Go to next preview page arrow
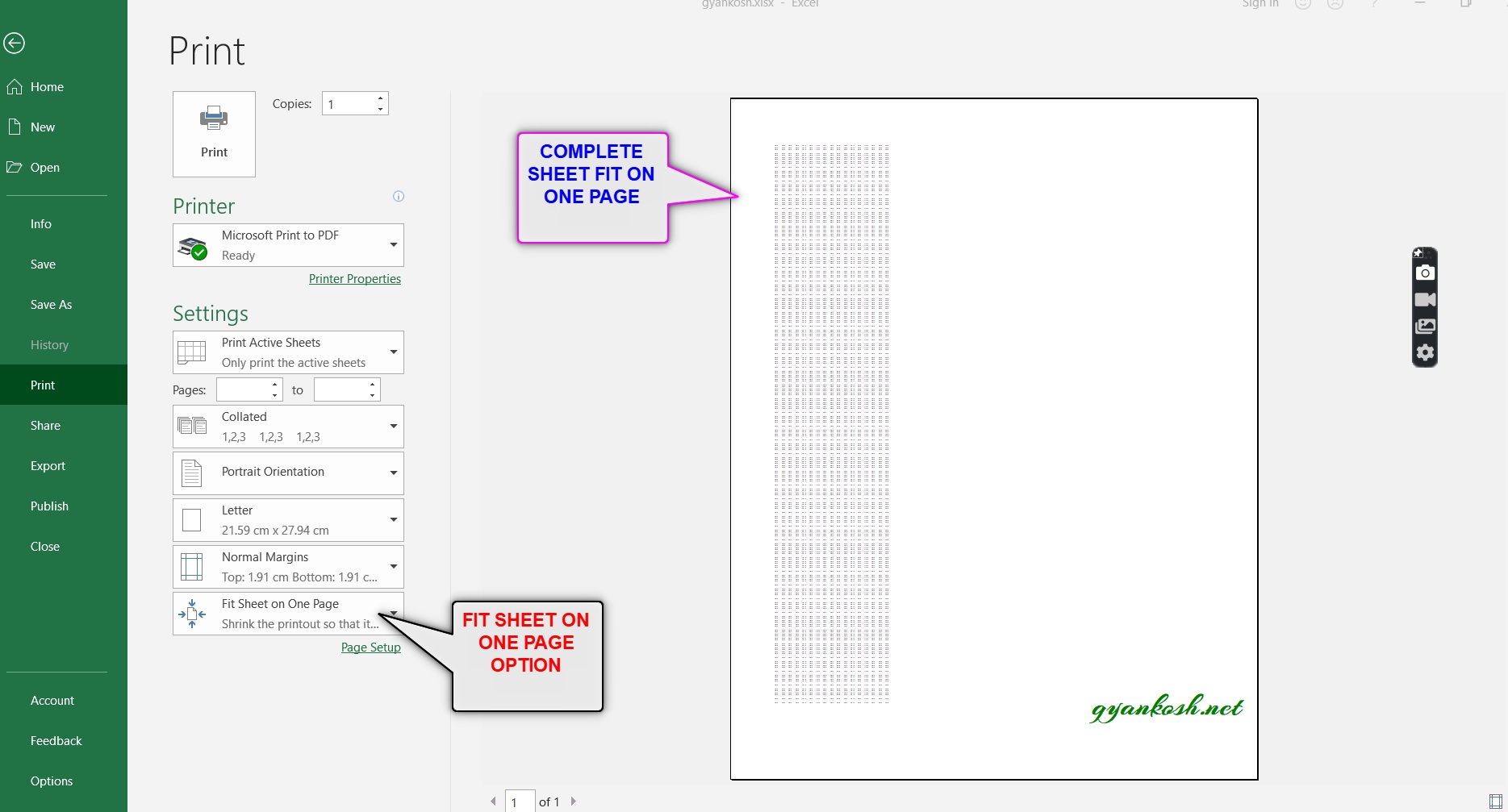1508x812 pixels. point(573,802)
